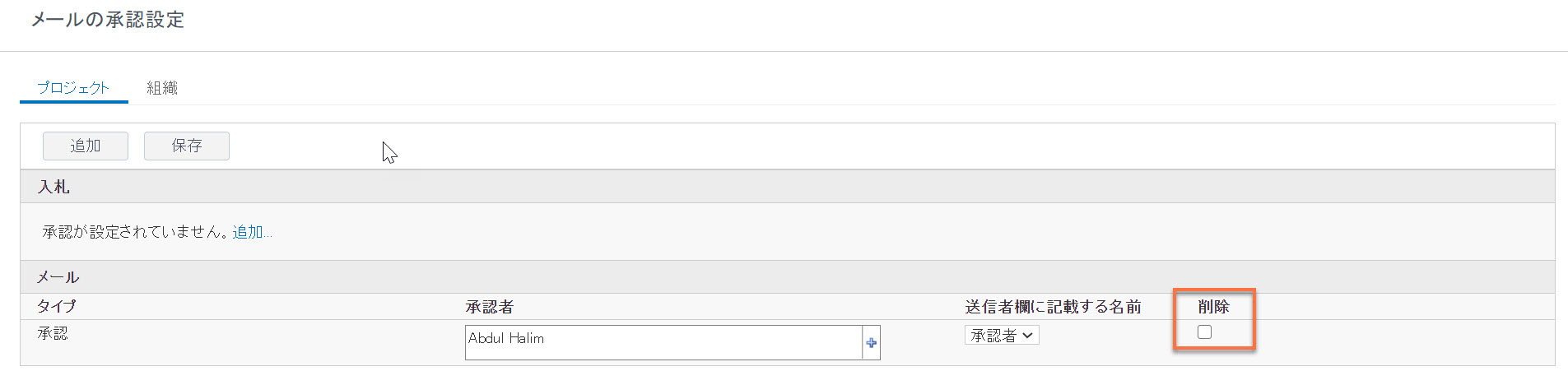This screenshot has width=1568, height=385.
Task: Select the メール section header
Action: coord(787,277)
